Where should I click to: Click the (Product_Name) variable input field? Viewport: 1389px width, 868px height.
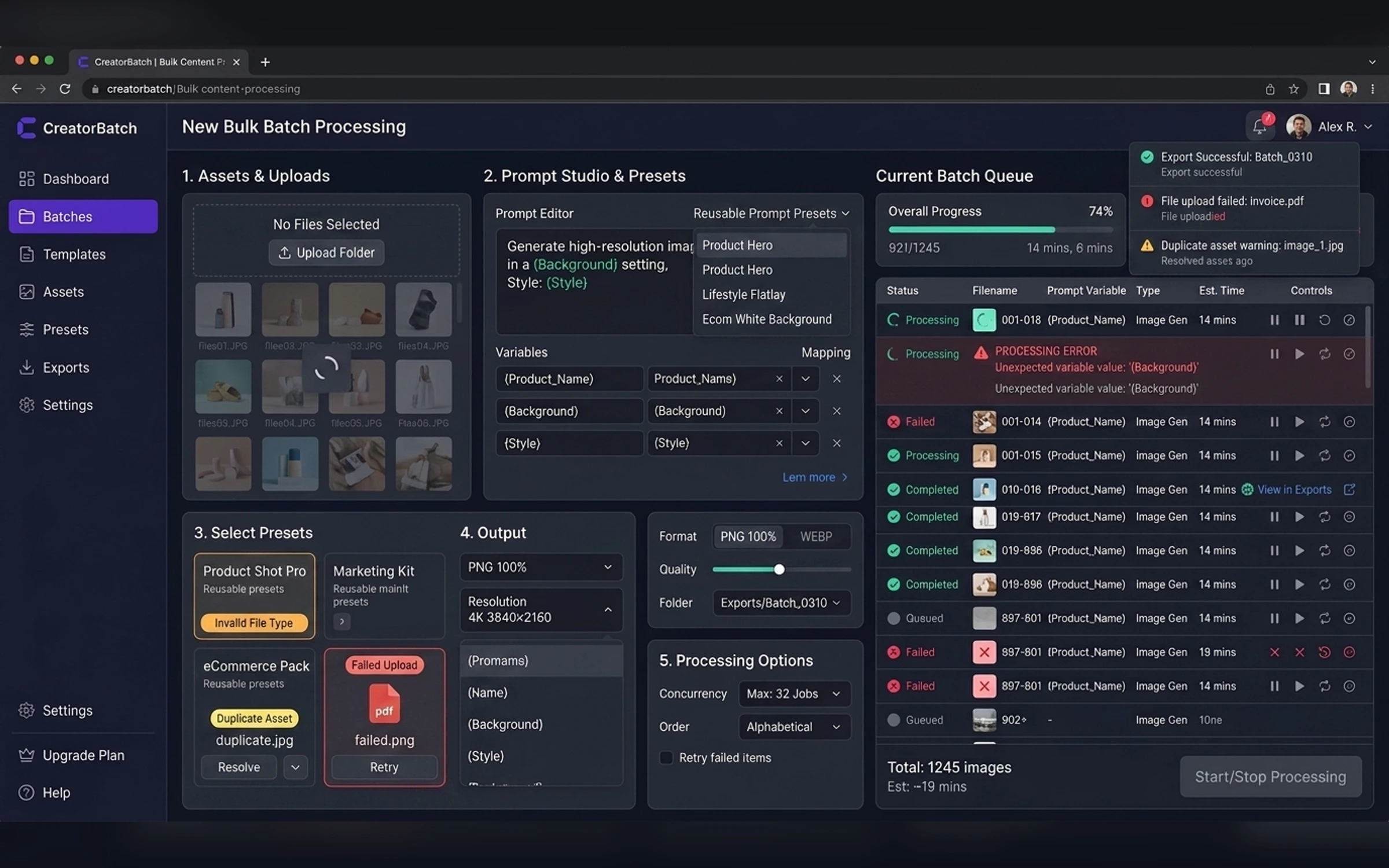(x=569, y=379)
